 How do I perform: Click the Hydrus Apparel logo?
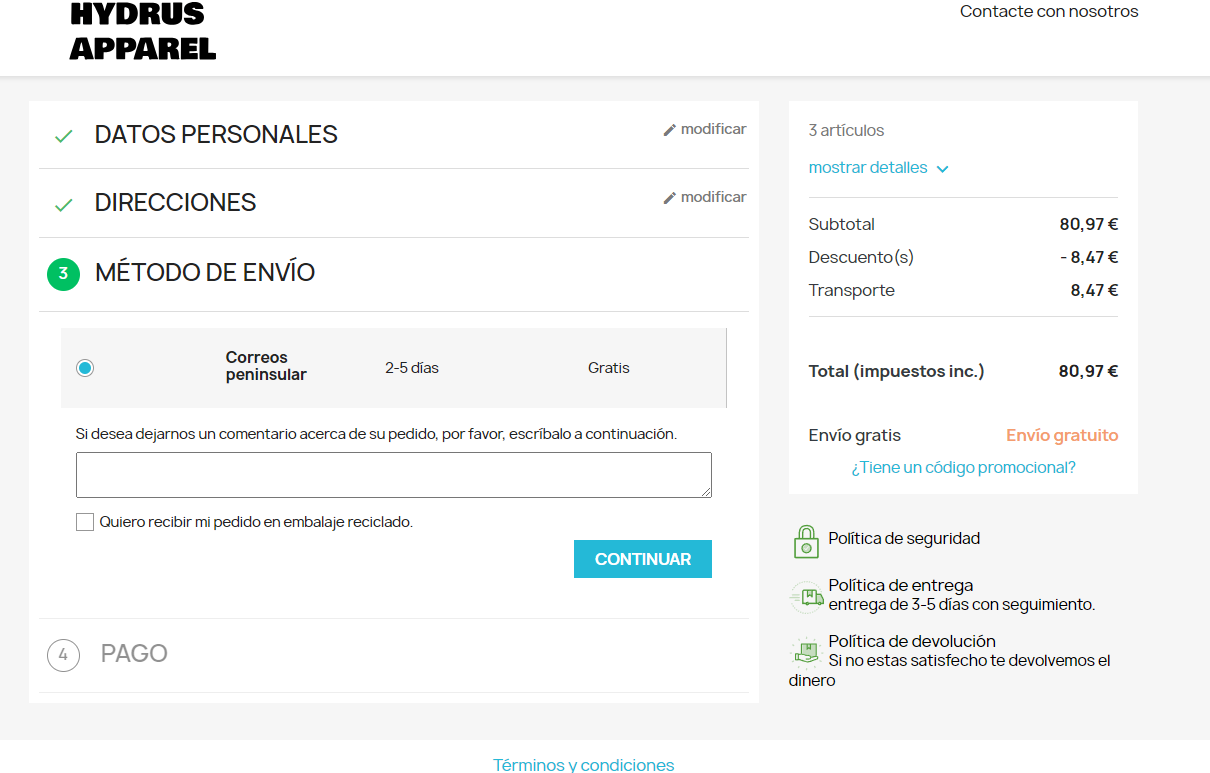143,30
